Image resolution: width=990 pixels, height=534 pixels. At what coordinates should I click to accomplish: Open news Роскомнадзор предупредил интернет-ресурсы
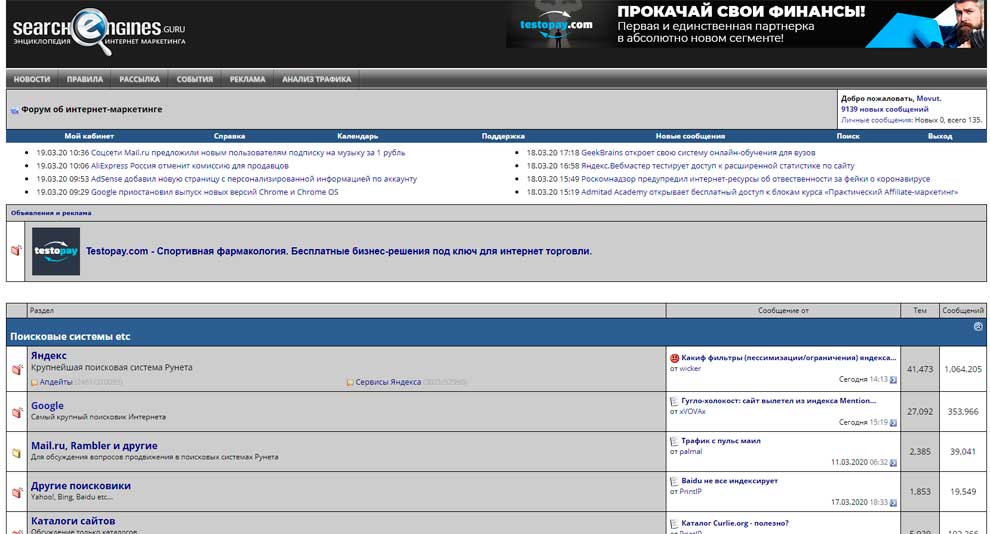[x=755, y=179]
